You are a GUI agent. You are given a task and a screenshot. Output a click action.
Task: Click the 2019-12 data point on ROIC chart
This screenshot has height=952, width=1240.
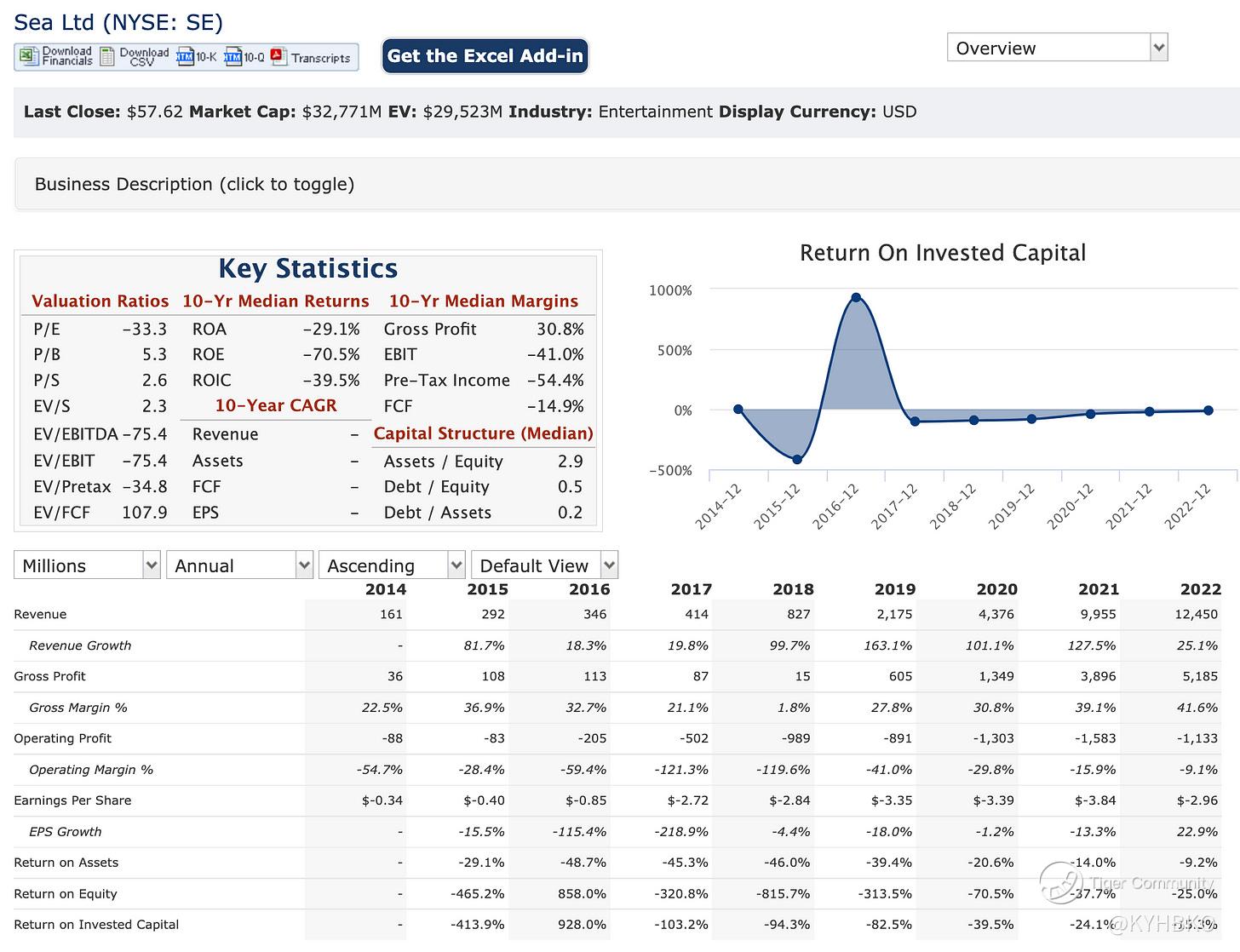click(1032, 419)
